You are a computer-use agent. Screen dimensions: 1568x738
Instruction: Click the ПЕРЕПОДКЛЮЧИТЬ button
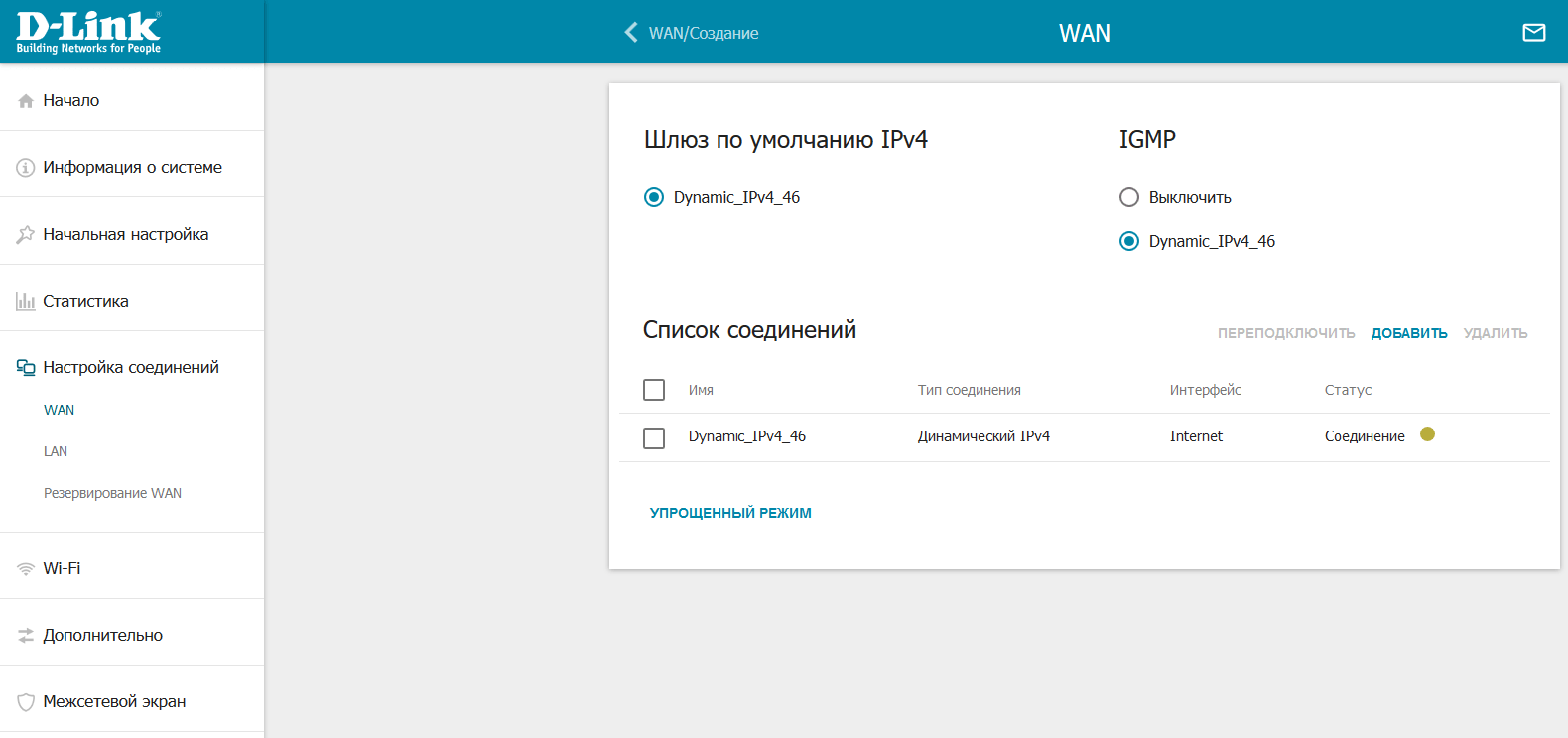[1286, 333]
